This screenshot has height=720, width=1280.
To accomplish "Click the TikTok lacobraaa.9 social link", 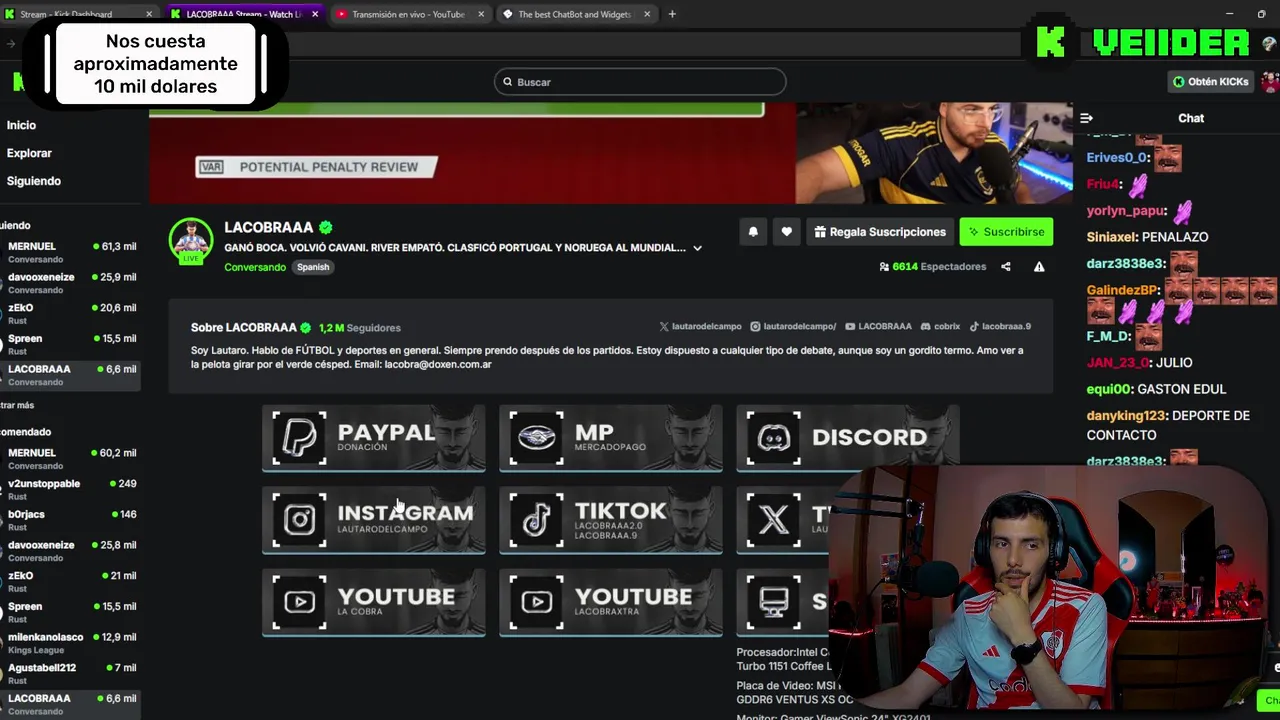I will (x=1000, y=326).
